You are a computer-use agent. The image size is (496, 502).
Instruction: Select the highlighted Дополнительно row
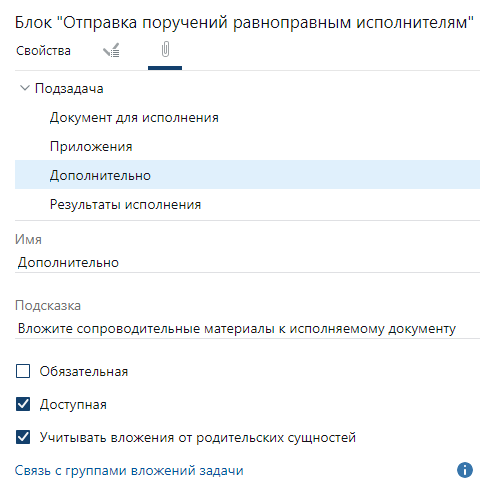click(x=247, y=175)
